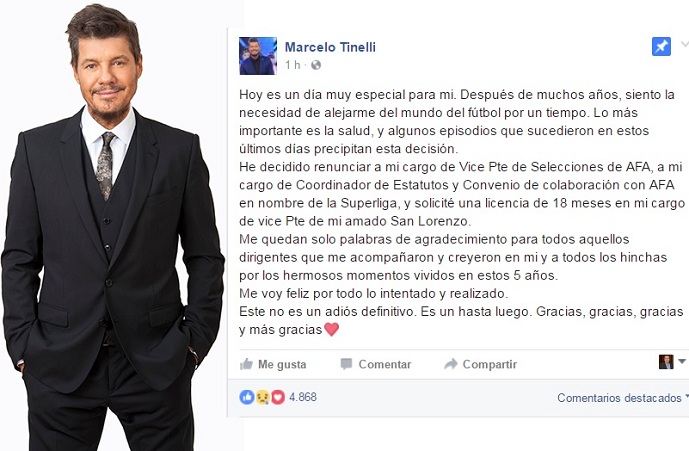
Task: Select the blue Like reaction icon
Action: click(247, 397)
